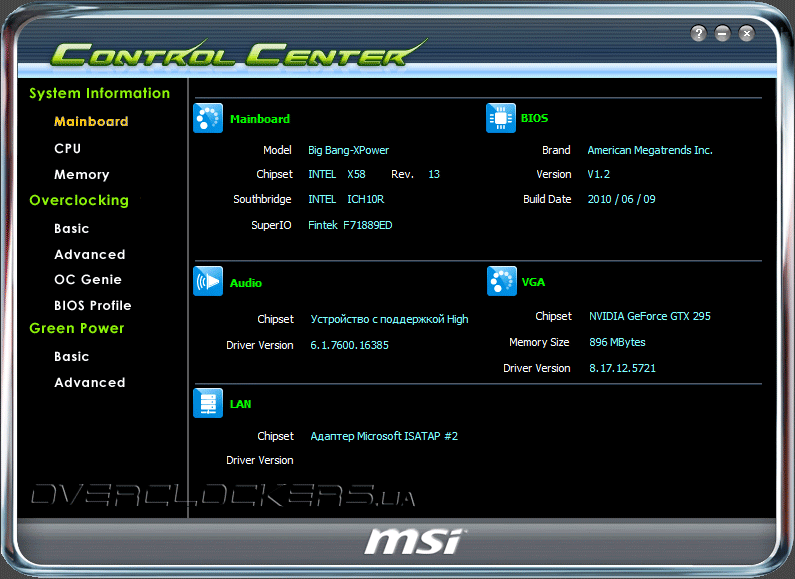Open the CPU information page
This screenshot has height=579, width=795.
67,148
